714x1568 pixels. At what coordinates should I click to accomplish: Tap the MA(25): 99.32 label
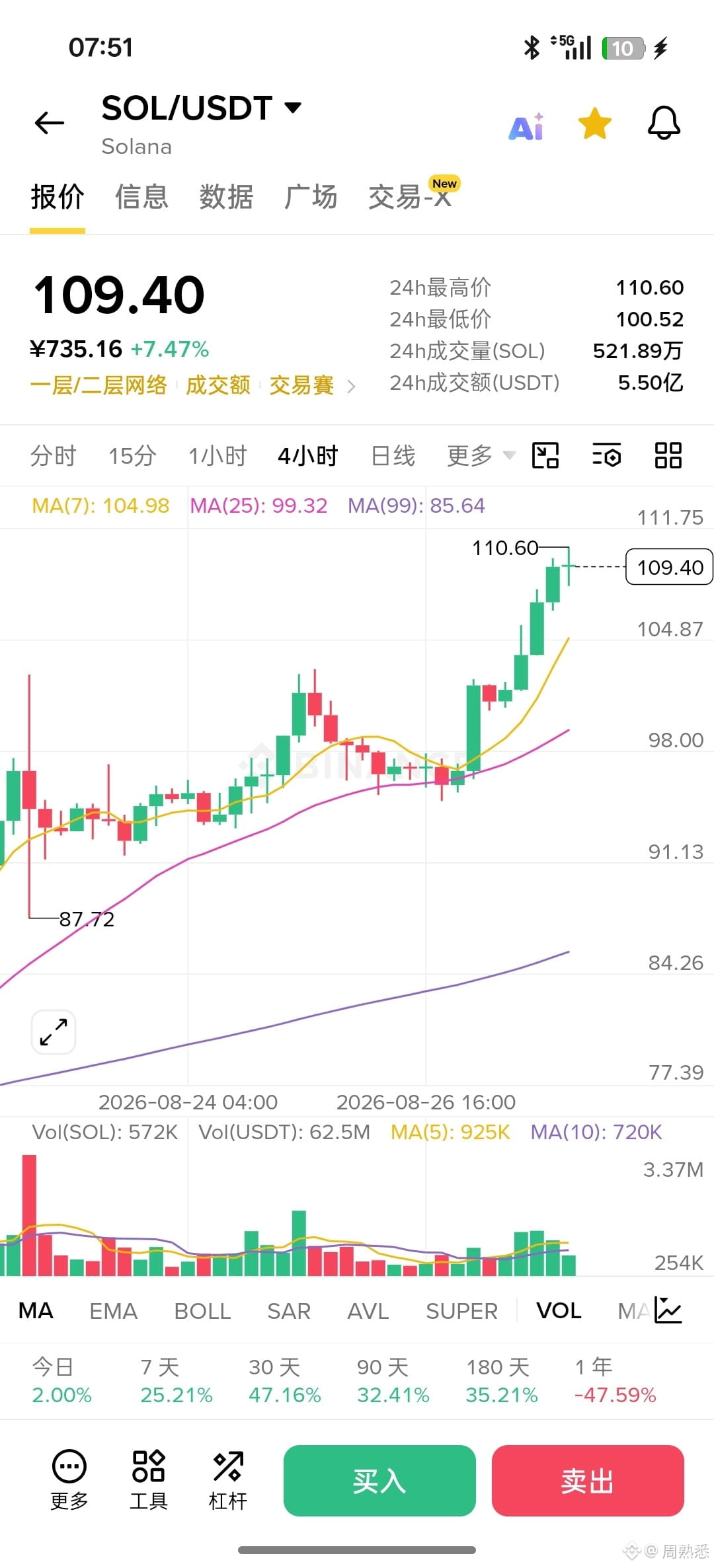[258, 505]
